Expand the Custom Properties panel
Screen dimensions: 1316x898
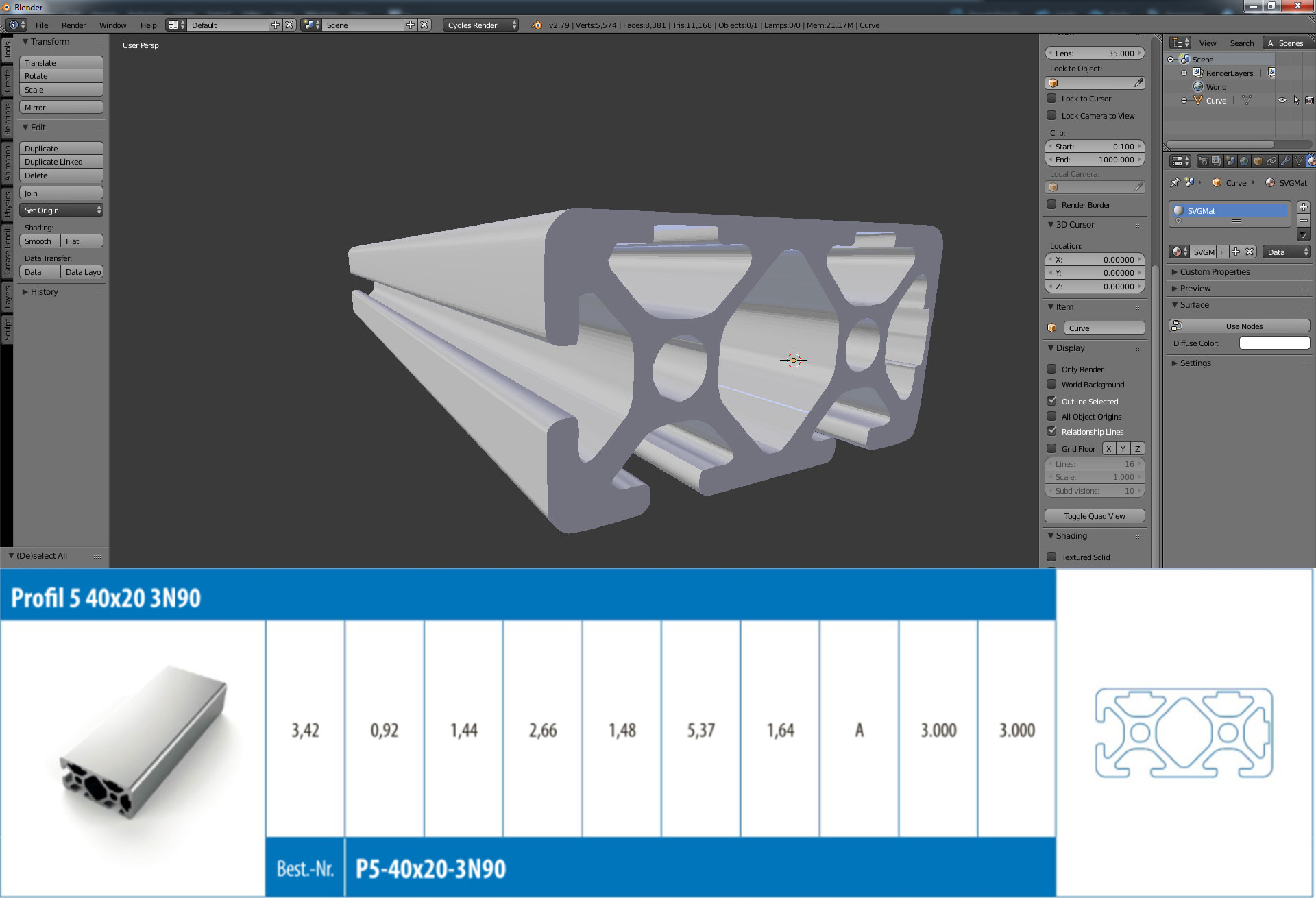coord(1215,272)
